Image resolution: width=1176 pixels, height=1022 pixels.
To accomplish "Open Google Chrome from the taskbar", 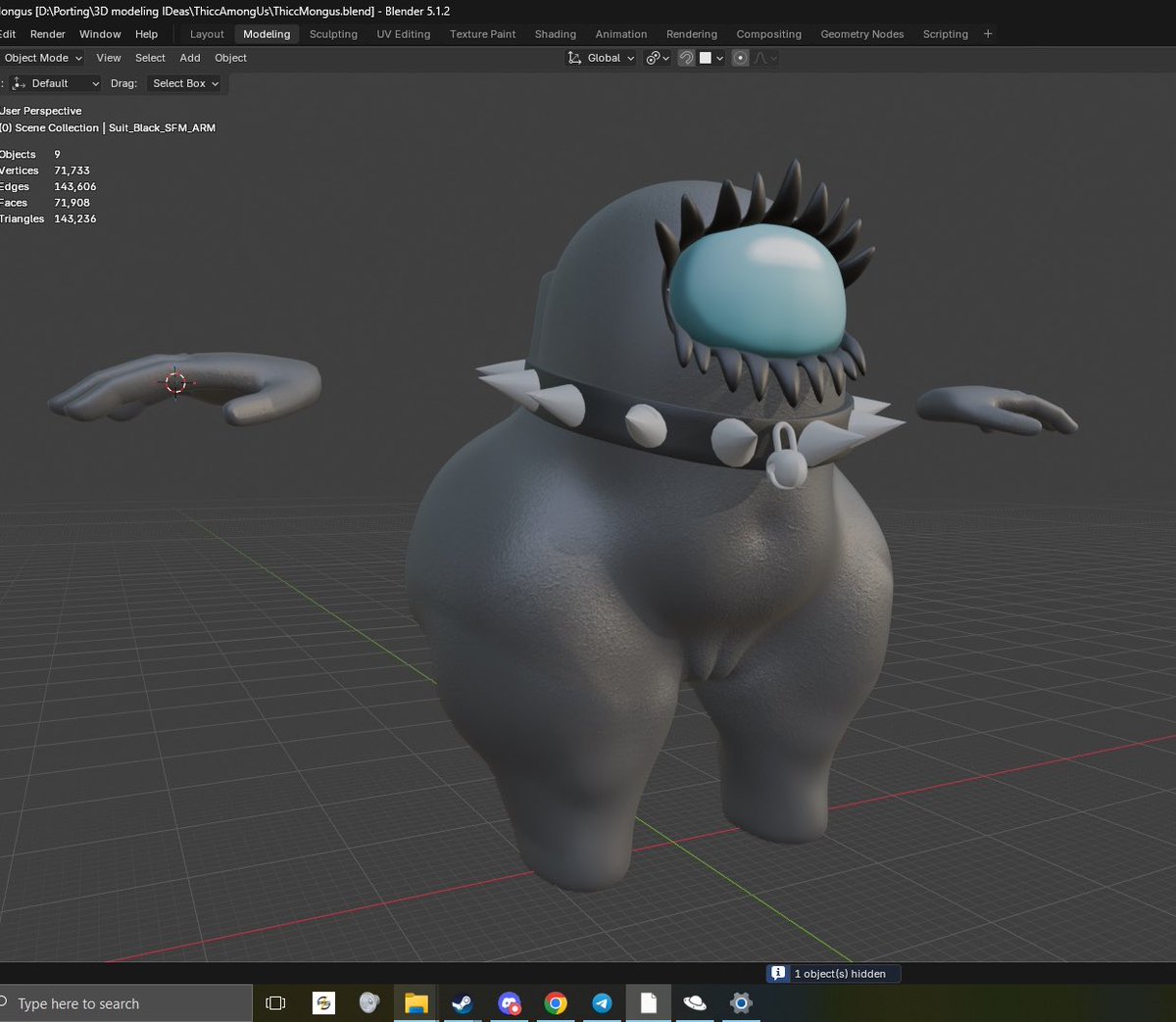I will 556,1003.
